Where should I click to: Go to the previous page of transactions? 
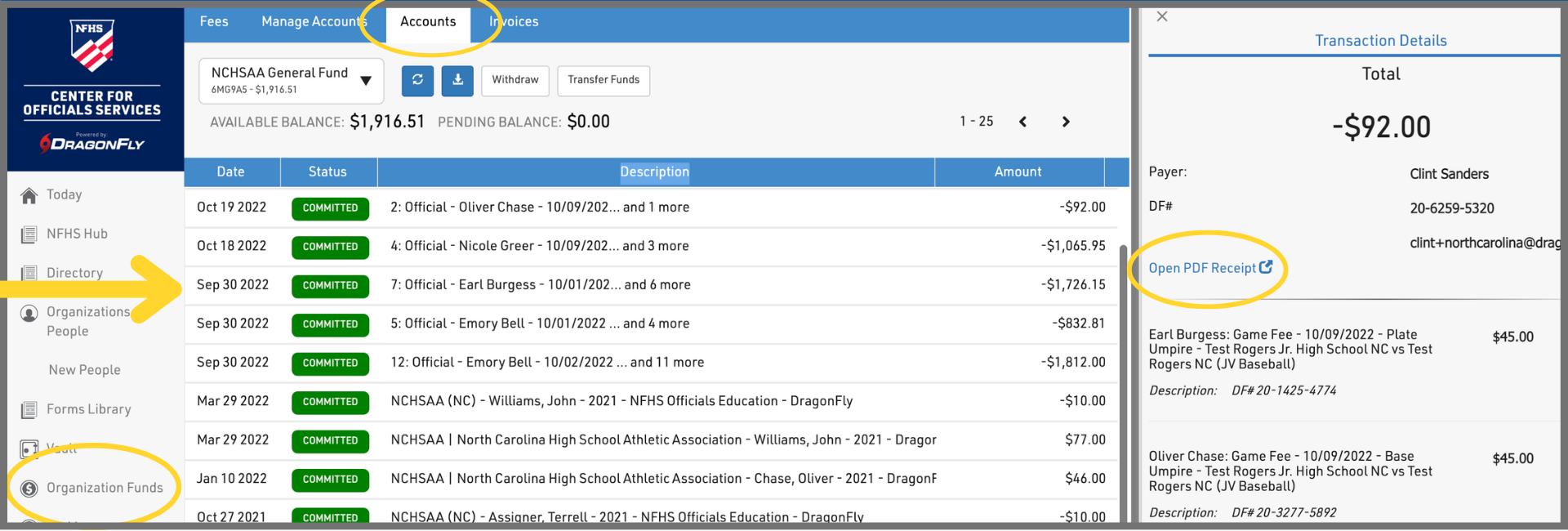tap(1022, 122)
